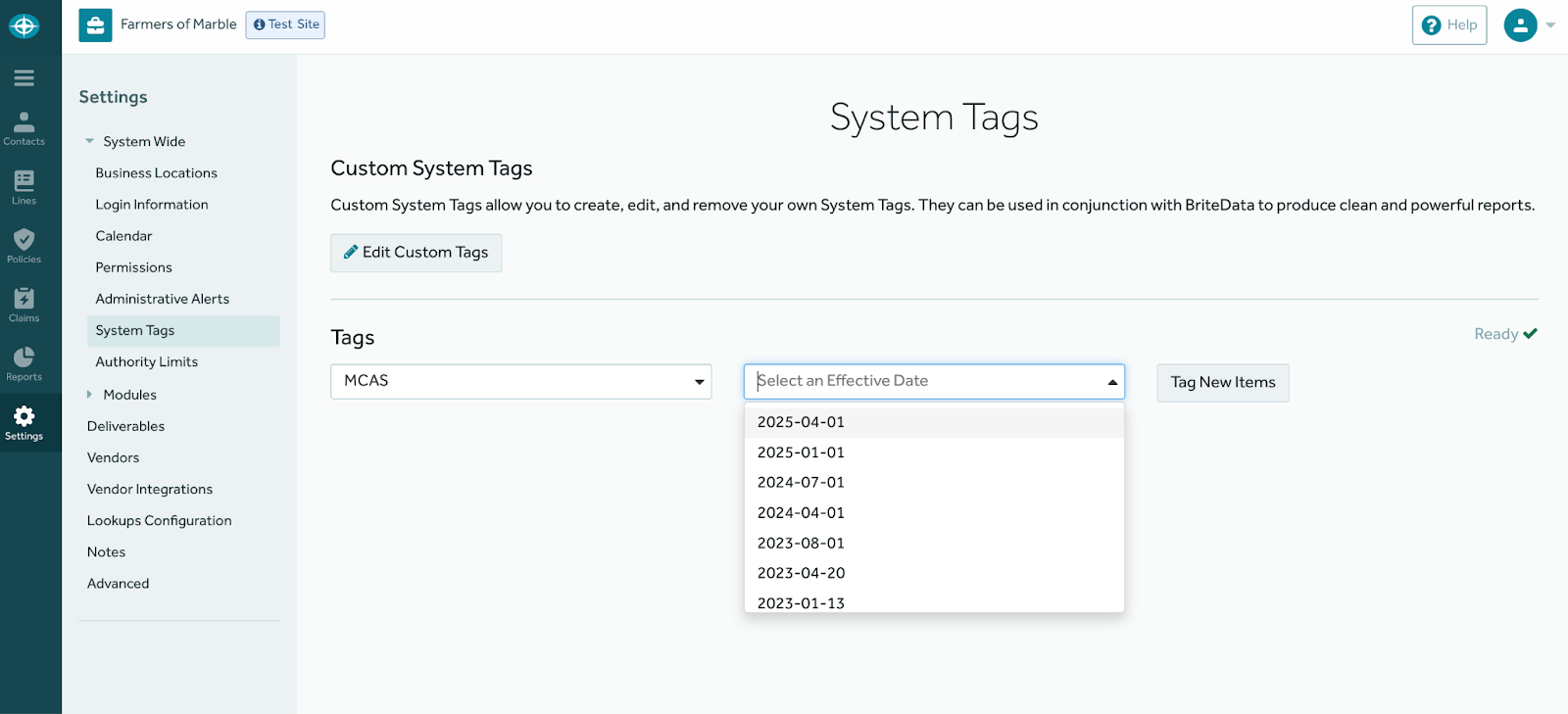The image size is (1568, 714).
Task: Open the hamburger navigation menu
Action: [24, 78]
